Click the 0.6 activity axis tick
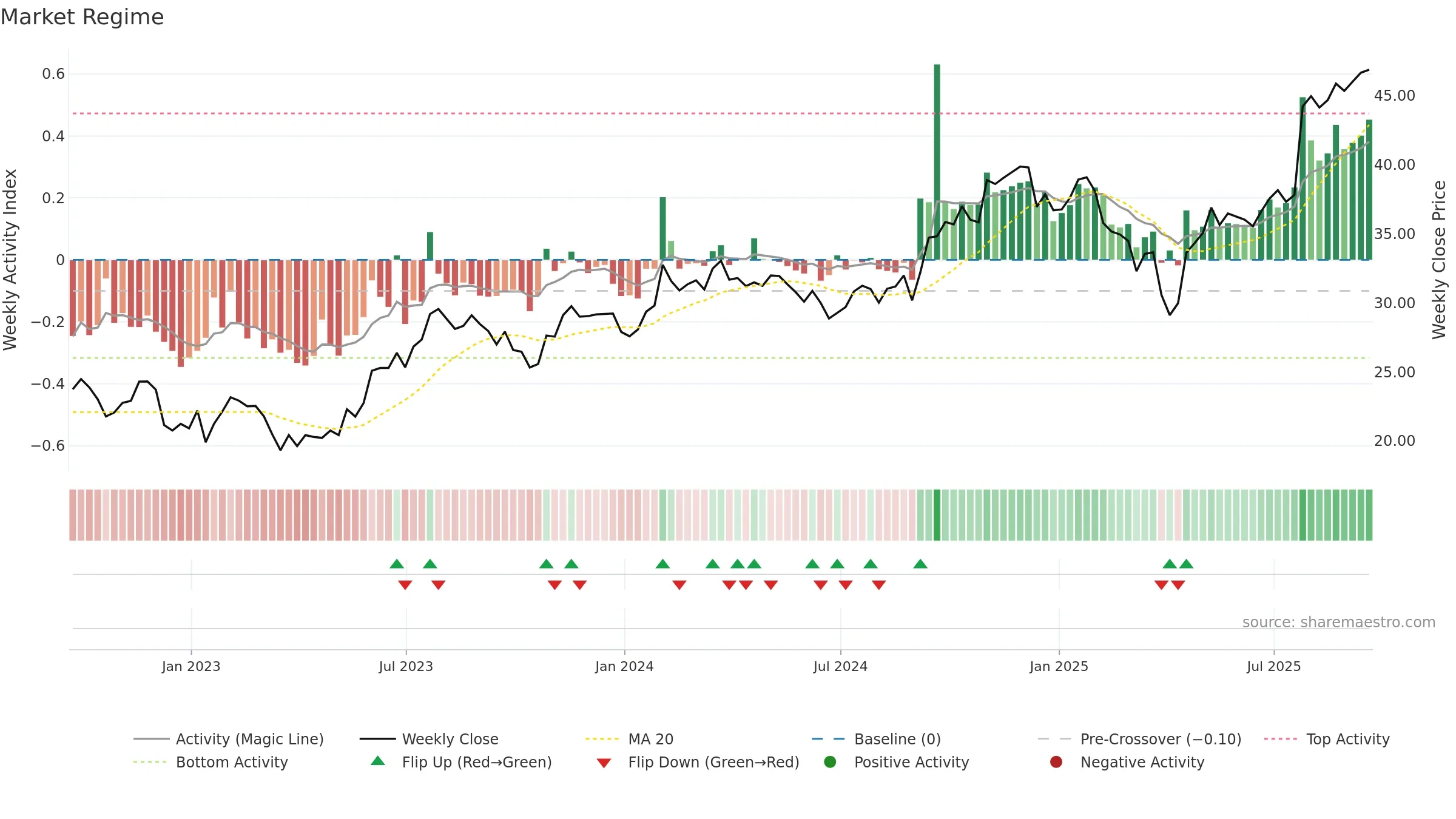Image resolution: width=1456 pixels, height=819 pixels. tap(53, 74)
